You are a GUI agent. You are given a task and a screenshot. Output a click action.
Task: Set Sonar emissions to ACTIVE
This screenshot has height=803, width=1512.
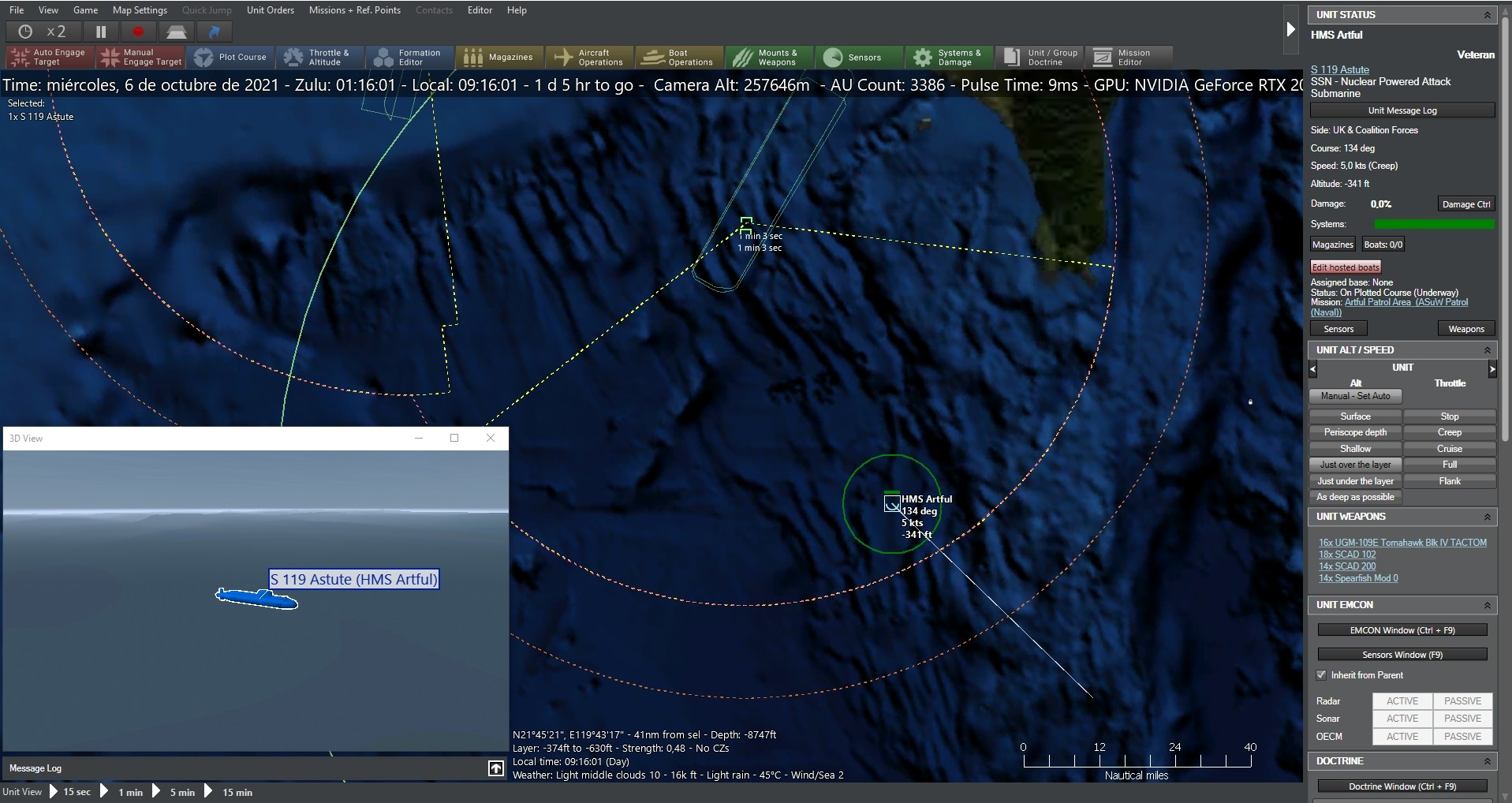click(x=1402, y=719)
